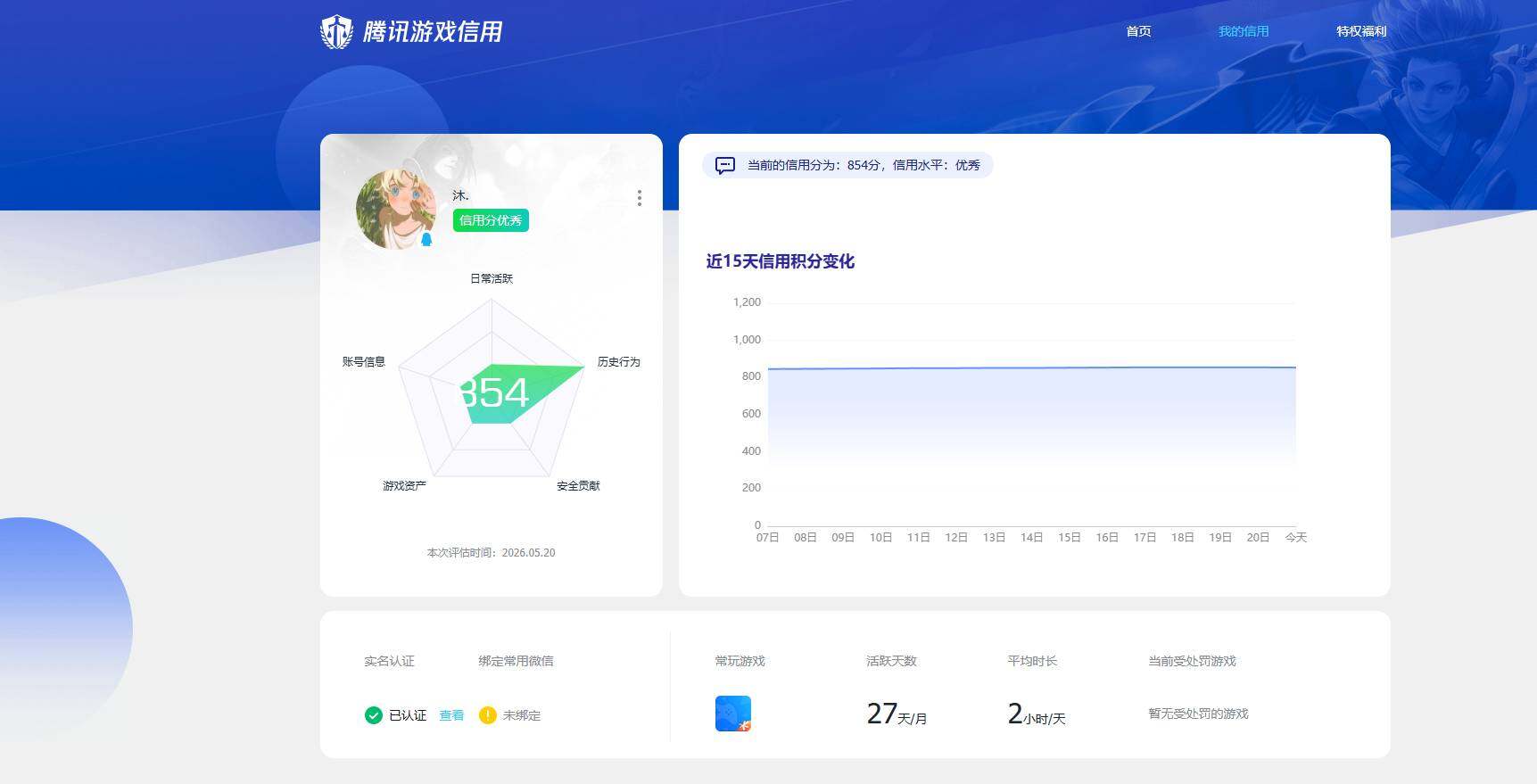Click the Tencent Game Credit shield logo
This screenshot has width=1537, height=784.
tap(336, 32)
